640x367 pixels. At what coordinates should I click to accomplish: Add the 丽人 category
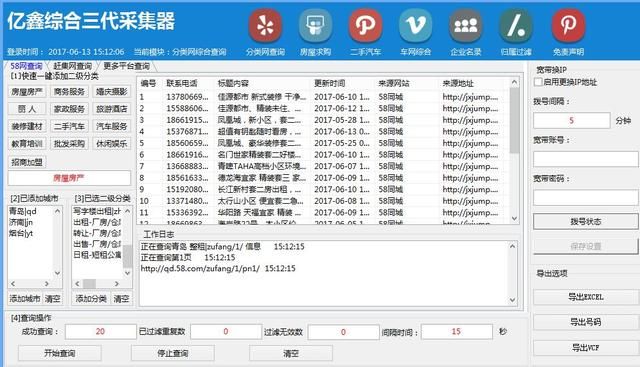click(x=27, y=109)
